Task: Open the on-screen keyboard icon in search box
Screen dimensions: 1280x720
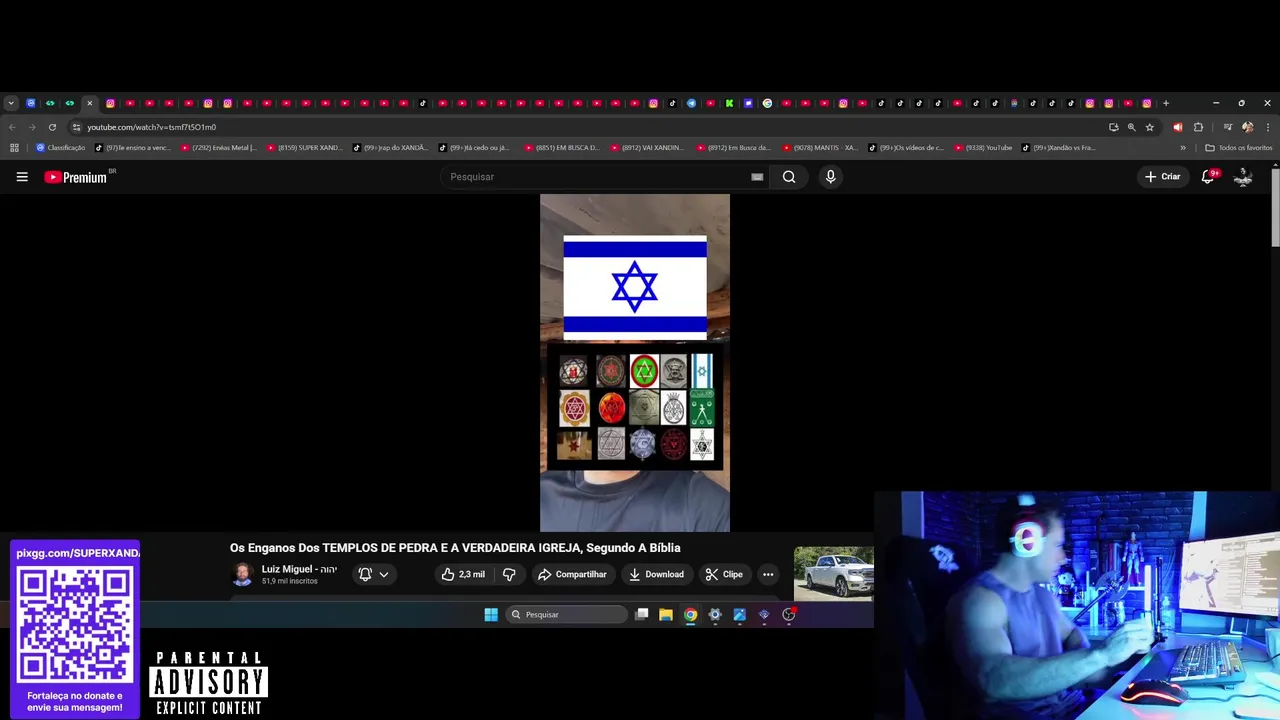Action: point(757,177)
